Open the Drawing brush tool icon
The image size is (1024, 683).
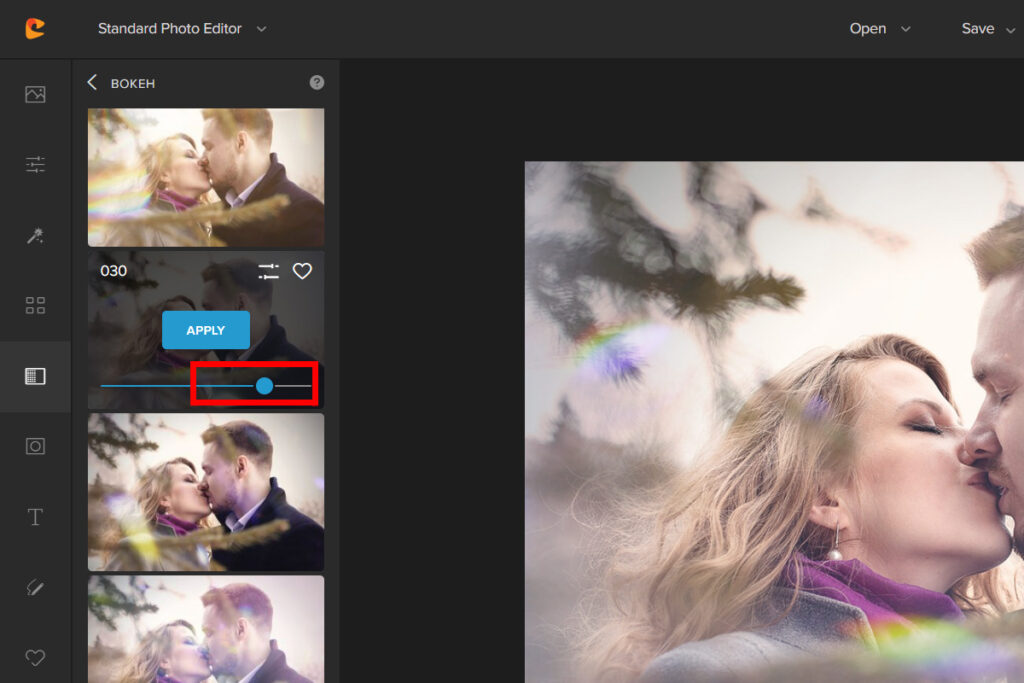click(x=35, y=588)
